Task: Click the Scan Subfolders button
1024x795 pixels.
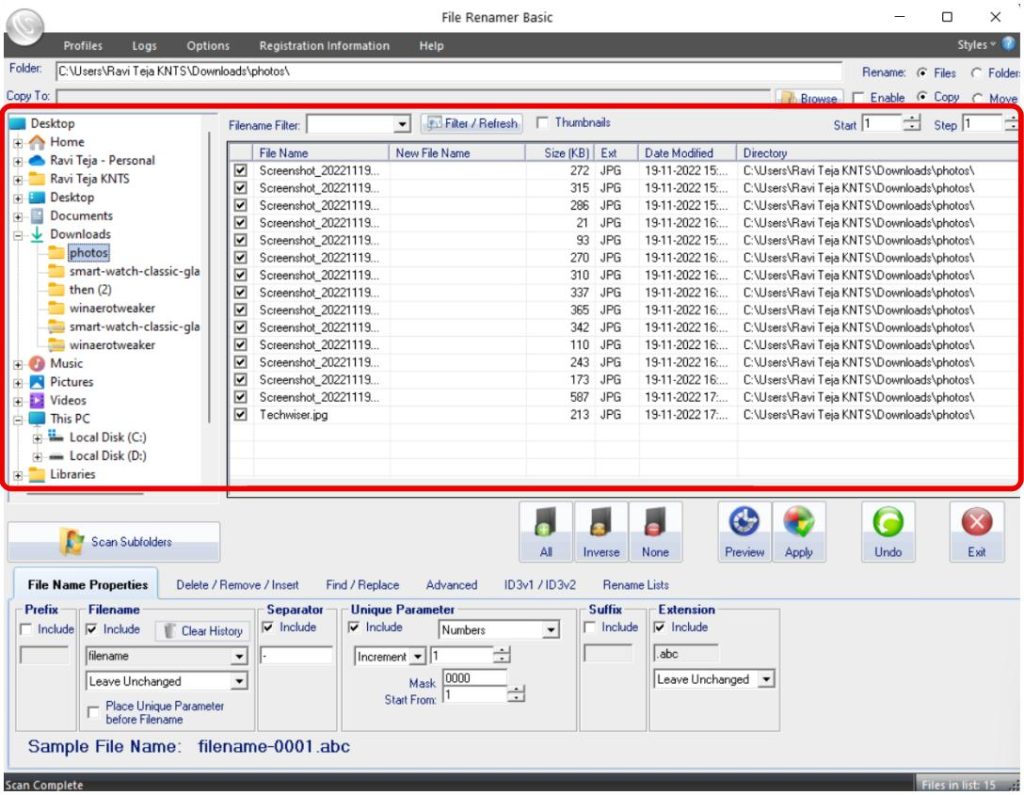Action: tap(114, 542)
